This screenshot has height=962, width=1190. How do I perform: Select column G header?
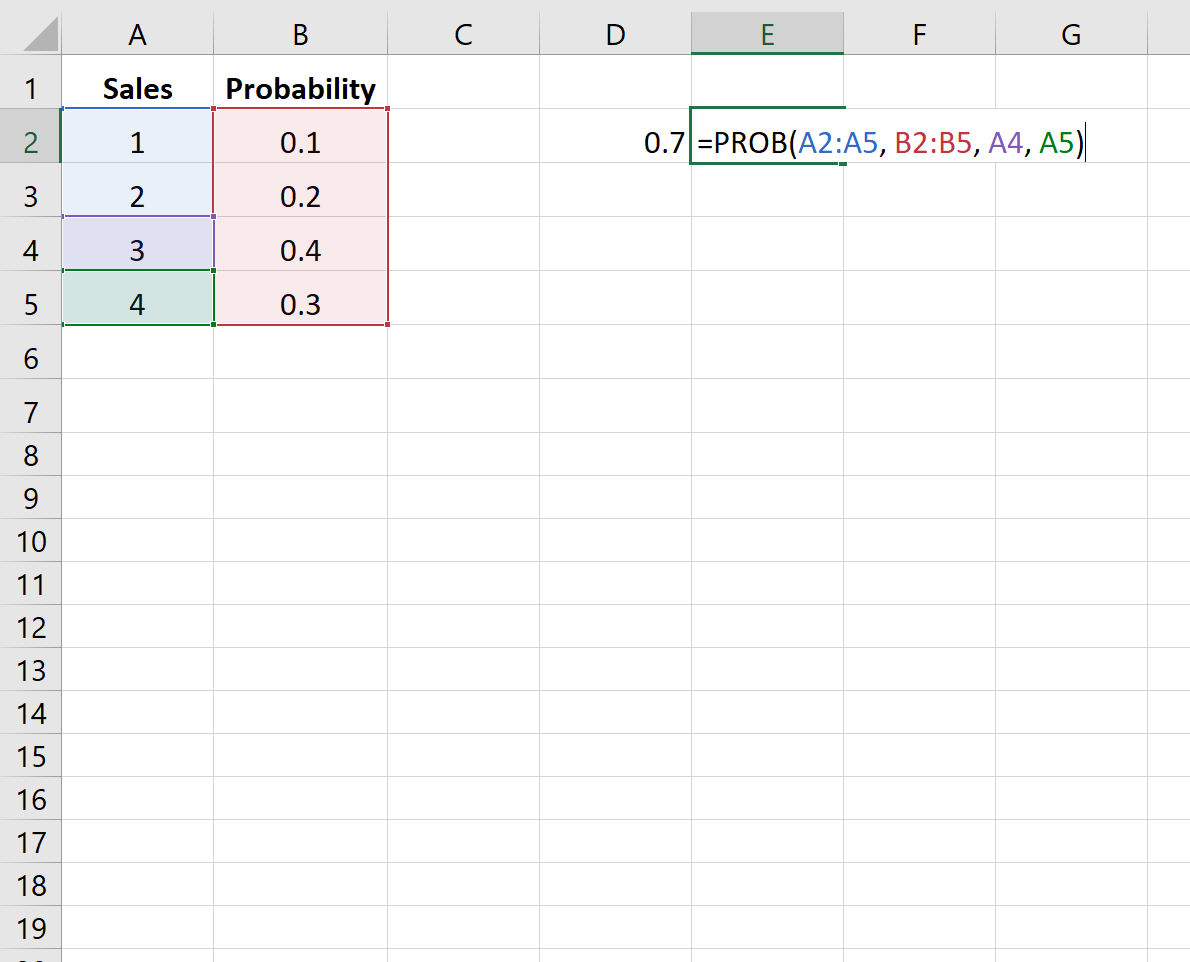pyautogui.click(x=1071, y=34)
